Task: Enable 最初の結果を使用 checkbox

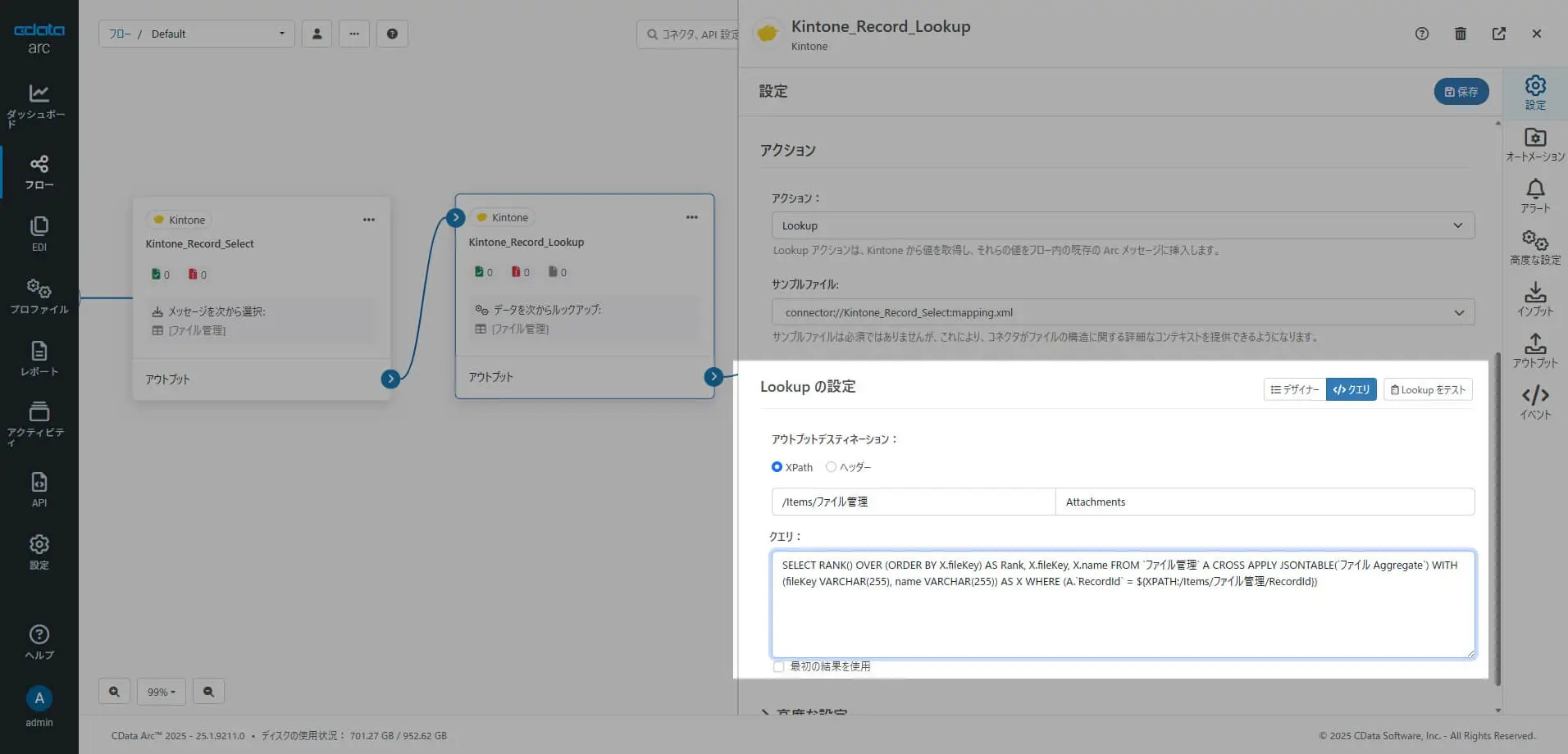Action: (778, 667)
